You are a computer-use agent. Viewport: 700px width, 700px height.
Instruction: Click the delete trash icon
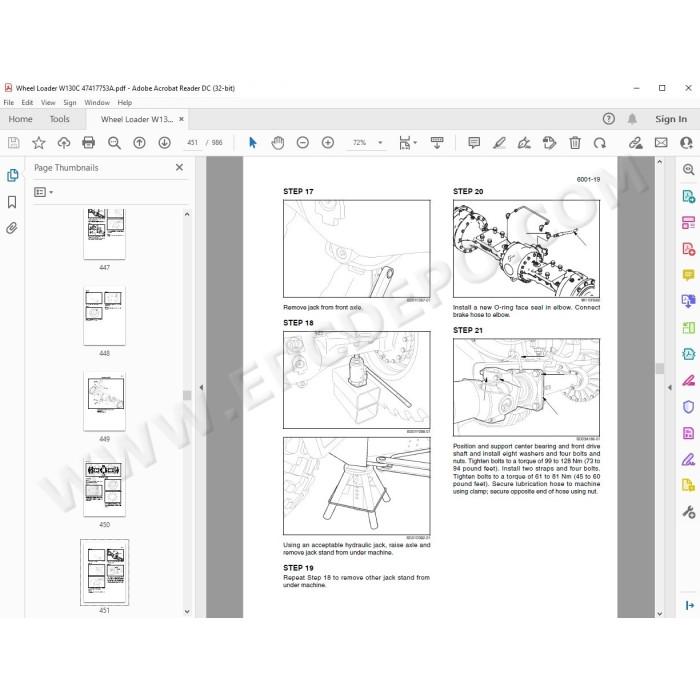pos(575,142)
